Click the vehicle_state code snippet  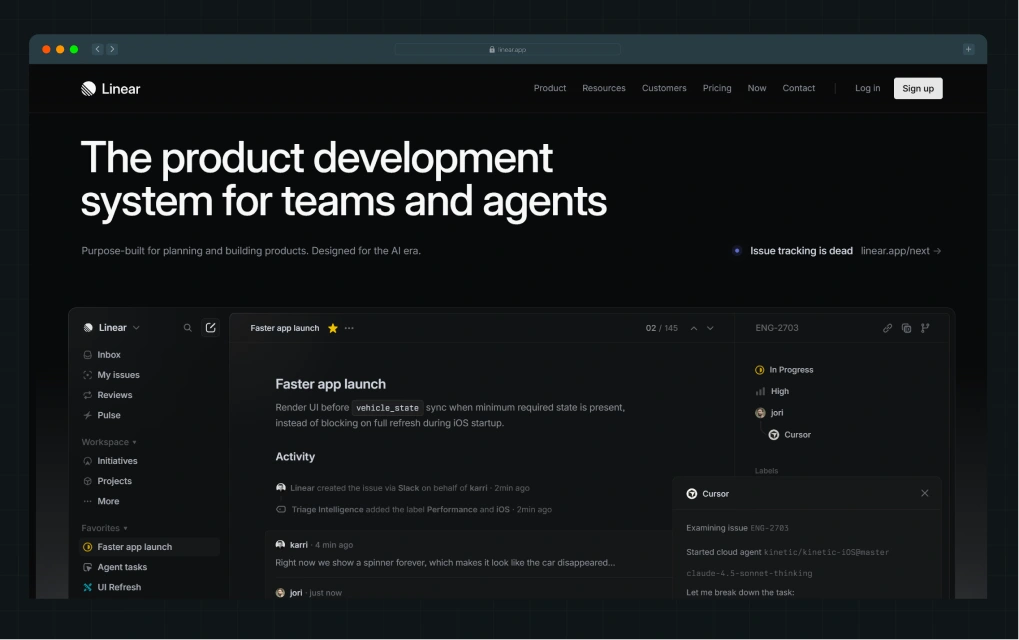point(387,408)
